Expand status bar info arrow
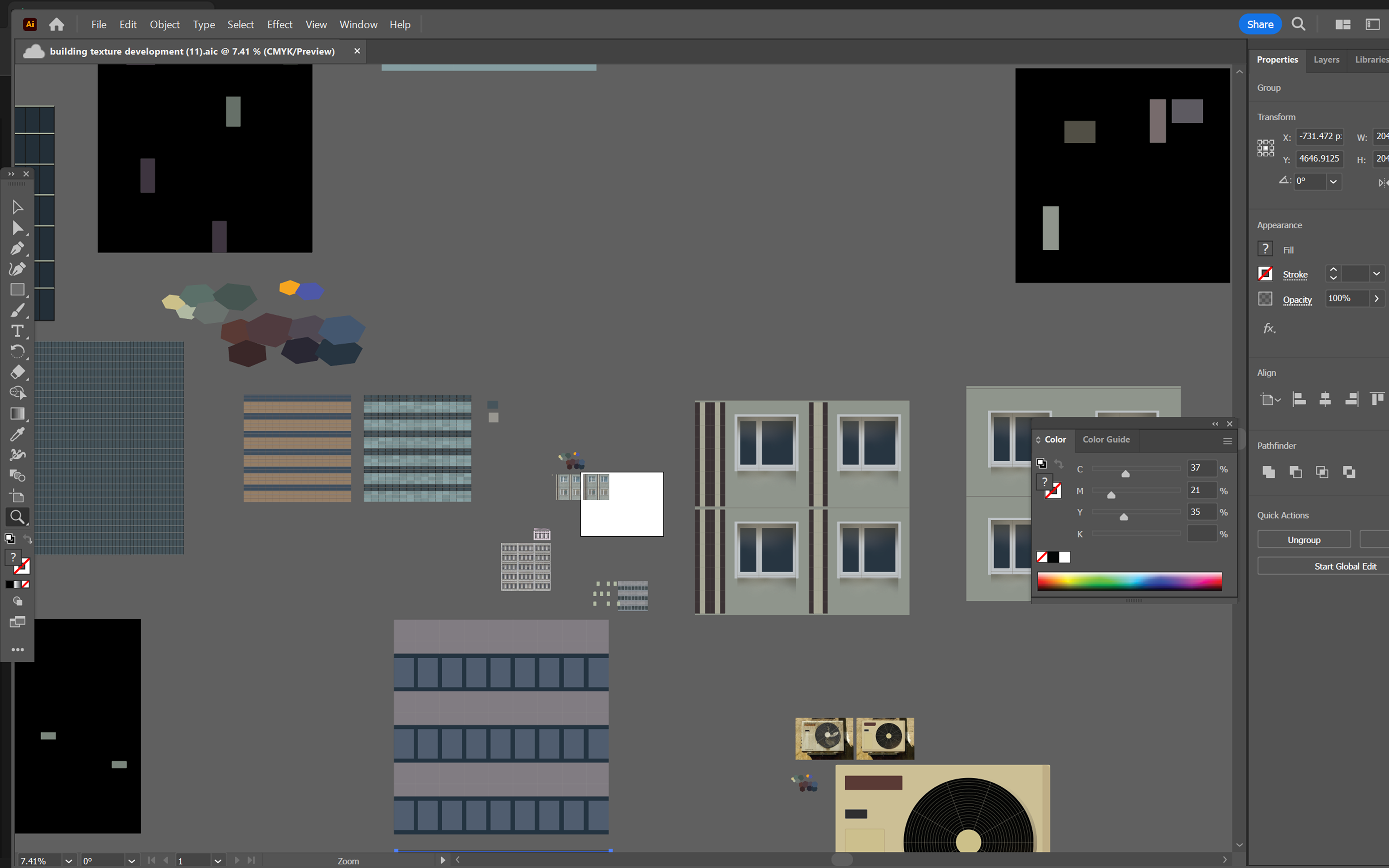The image size is (1389, 868). (x=442, y=860)
